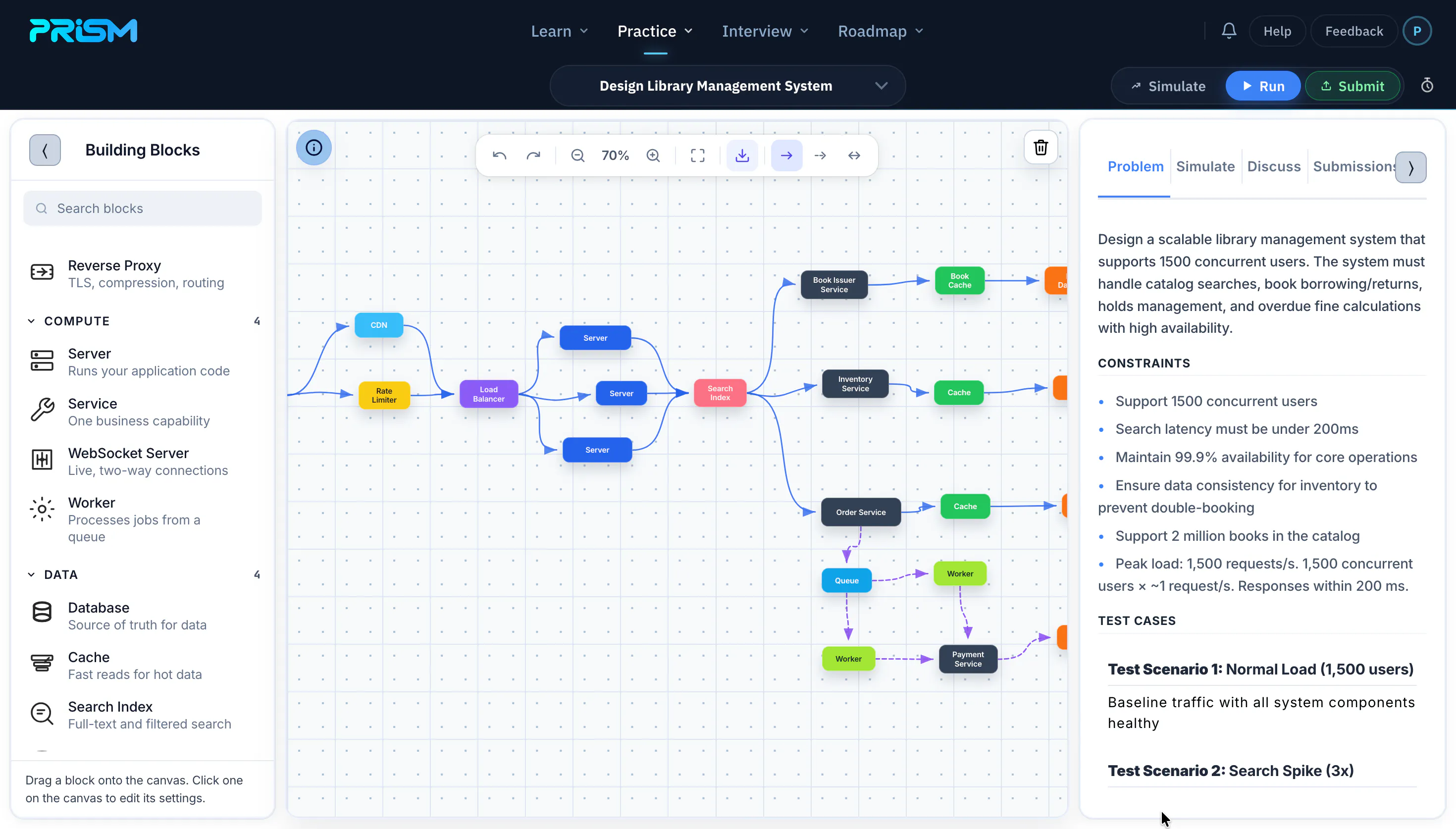Click the green Submit button
1456x829 pixels.
pos(1352,86)
